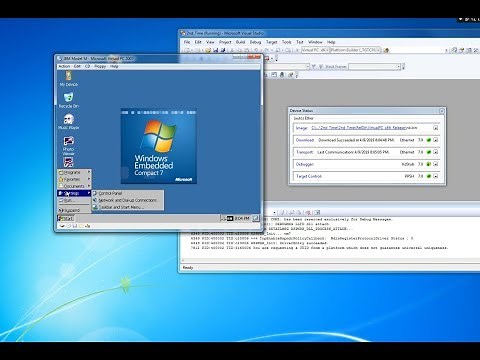Open the Action menu in Virtual PC
The width and height of the screenshot is (480, 360).
[x=64, y=66]
